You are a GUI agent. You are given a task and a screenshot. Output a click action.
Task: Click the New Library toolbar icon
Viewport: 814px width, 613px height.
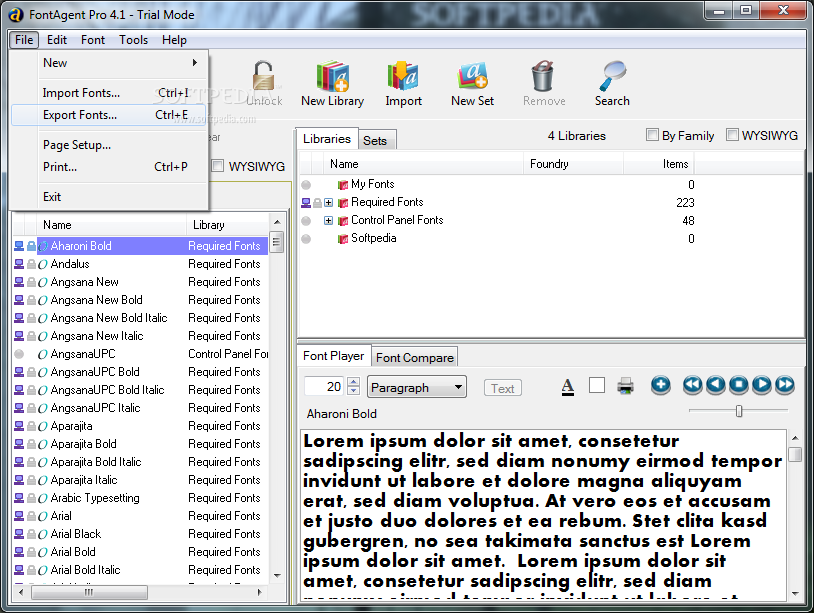(x=332, y=76)
